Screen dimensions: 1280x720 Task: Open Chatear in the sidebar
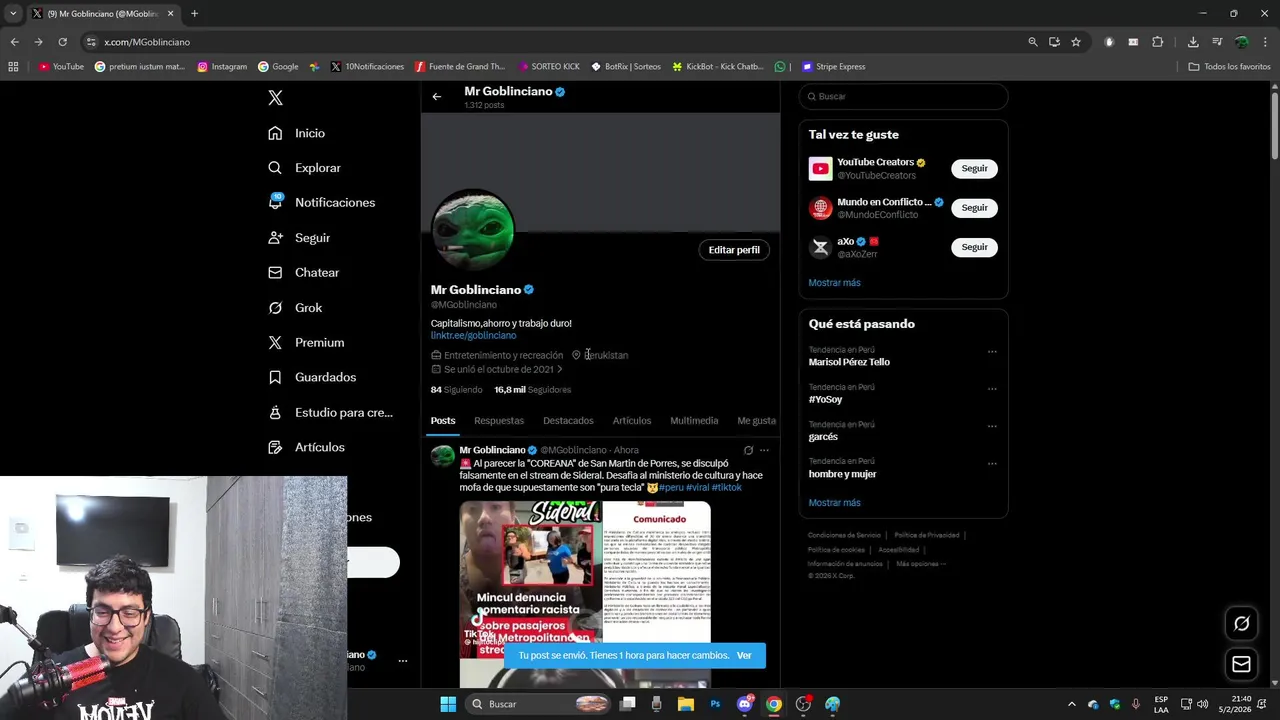pyautogui.click(x=304, y=272)
